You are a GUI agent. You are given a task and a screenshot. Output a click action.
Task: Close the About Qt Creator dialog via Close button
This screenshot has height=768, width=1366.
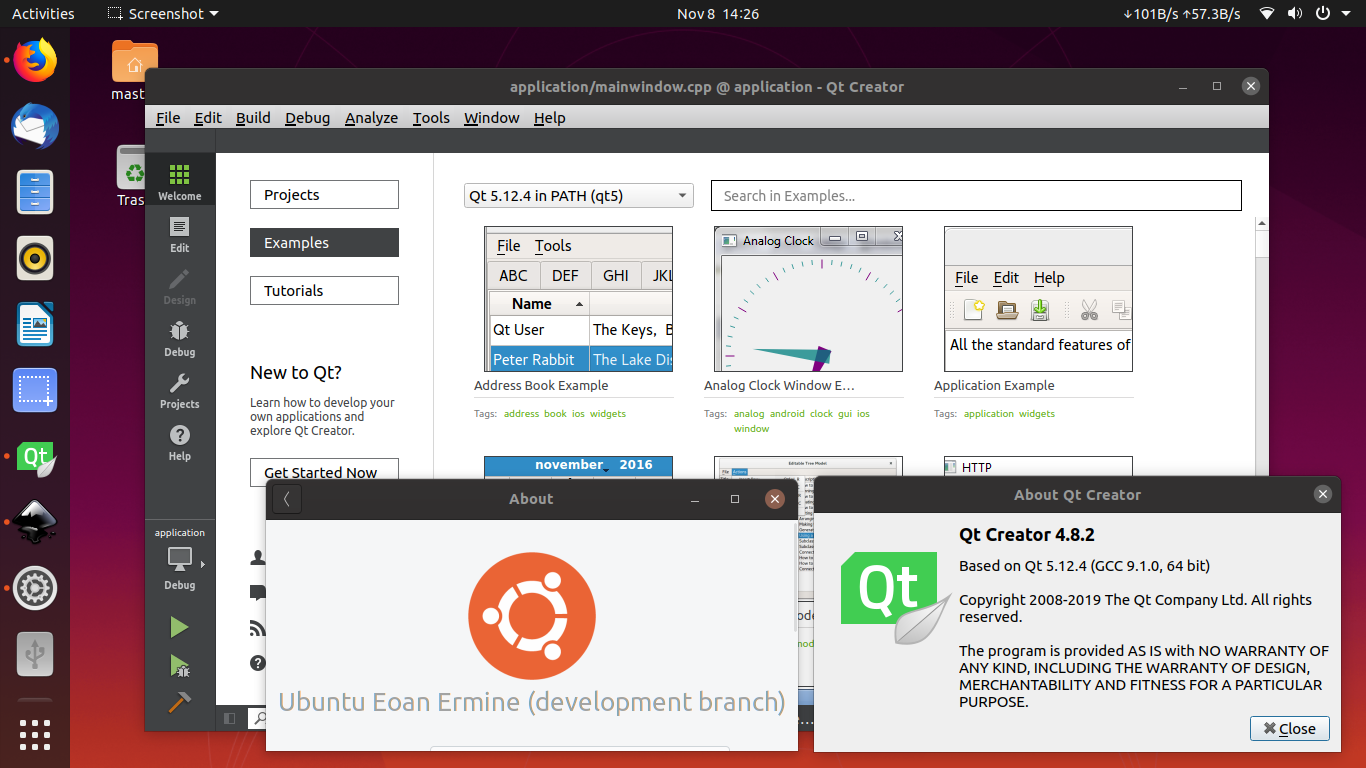1289,728
